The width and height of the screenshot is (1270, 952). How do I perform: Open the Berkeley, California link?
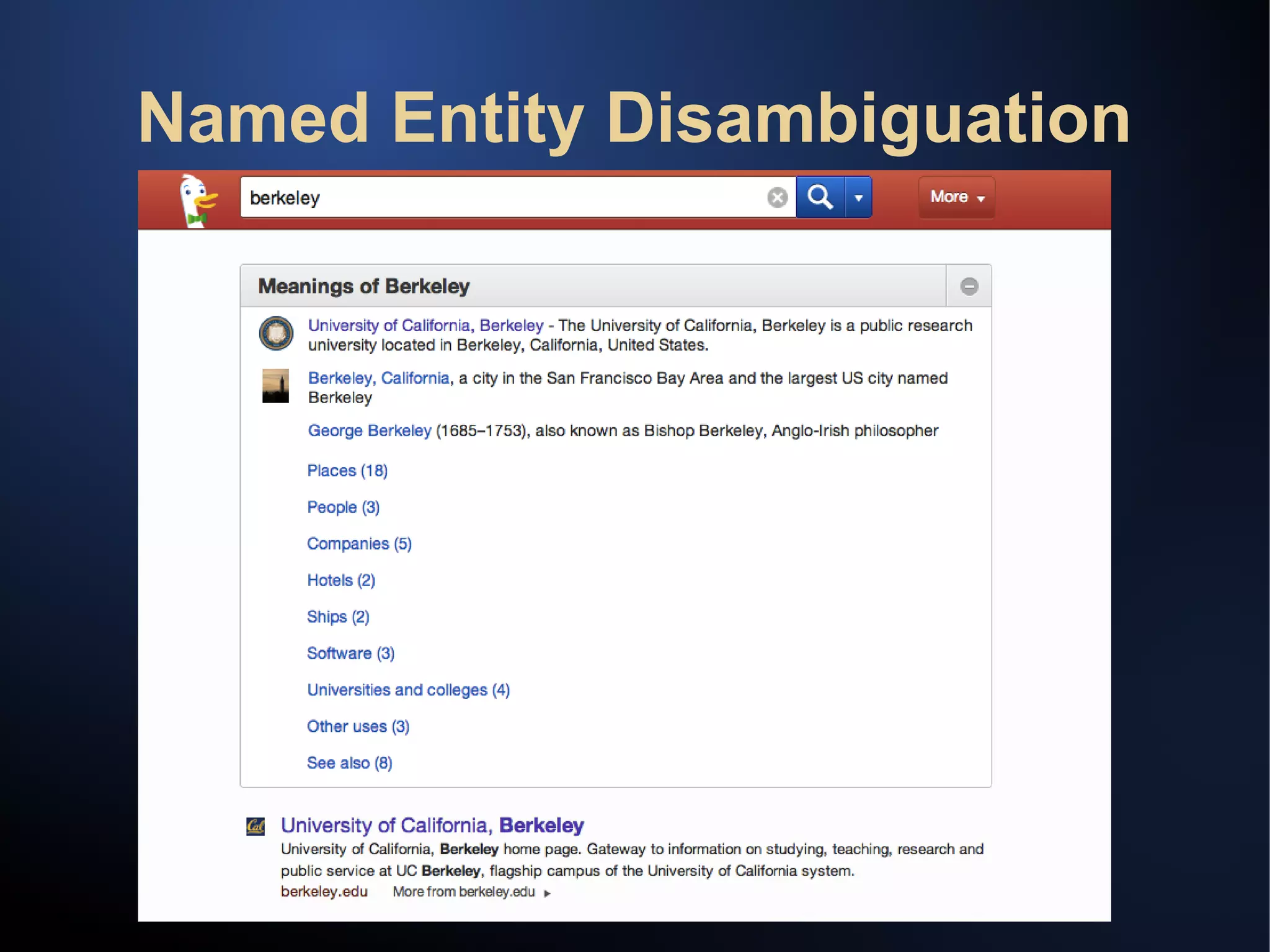378,378
